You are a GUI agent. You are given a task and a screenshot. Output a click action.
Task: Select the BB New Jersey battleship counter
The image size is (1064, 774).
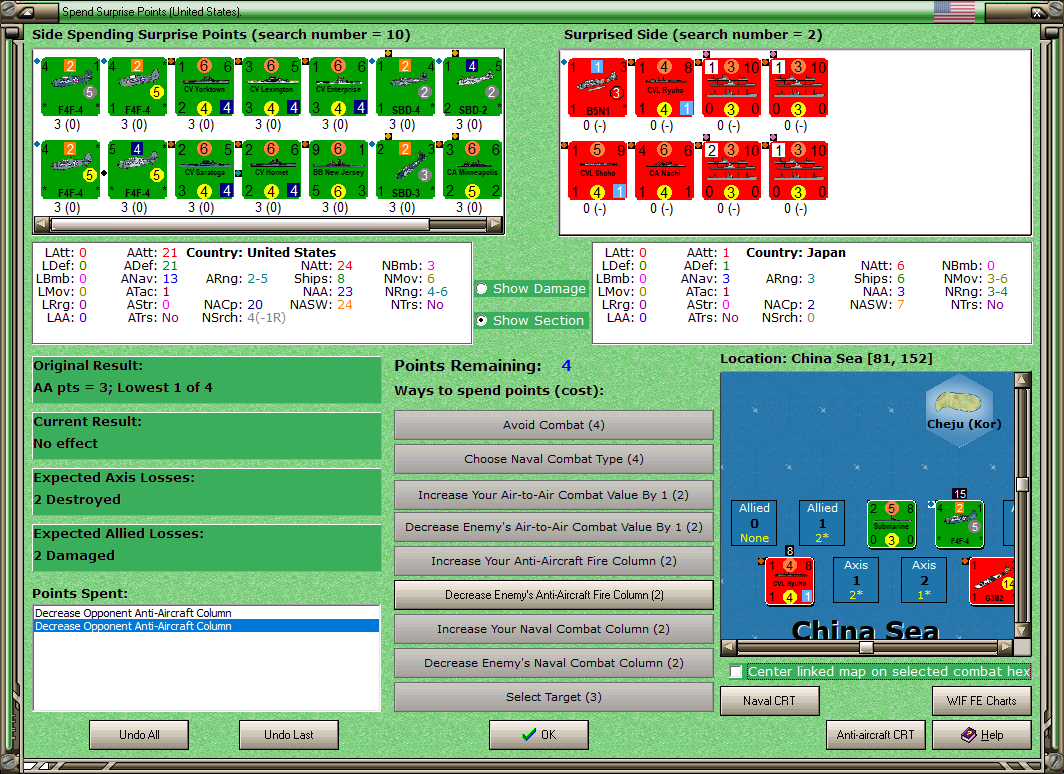pos(339,170)
